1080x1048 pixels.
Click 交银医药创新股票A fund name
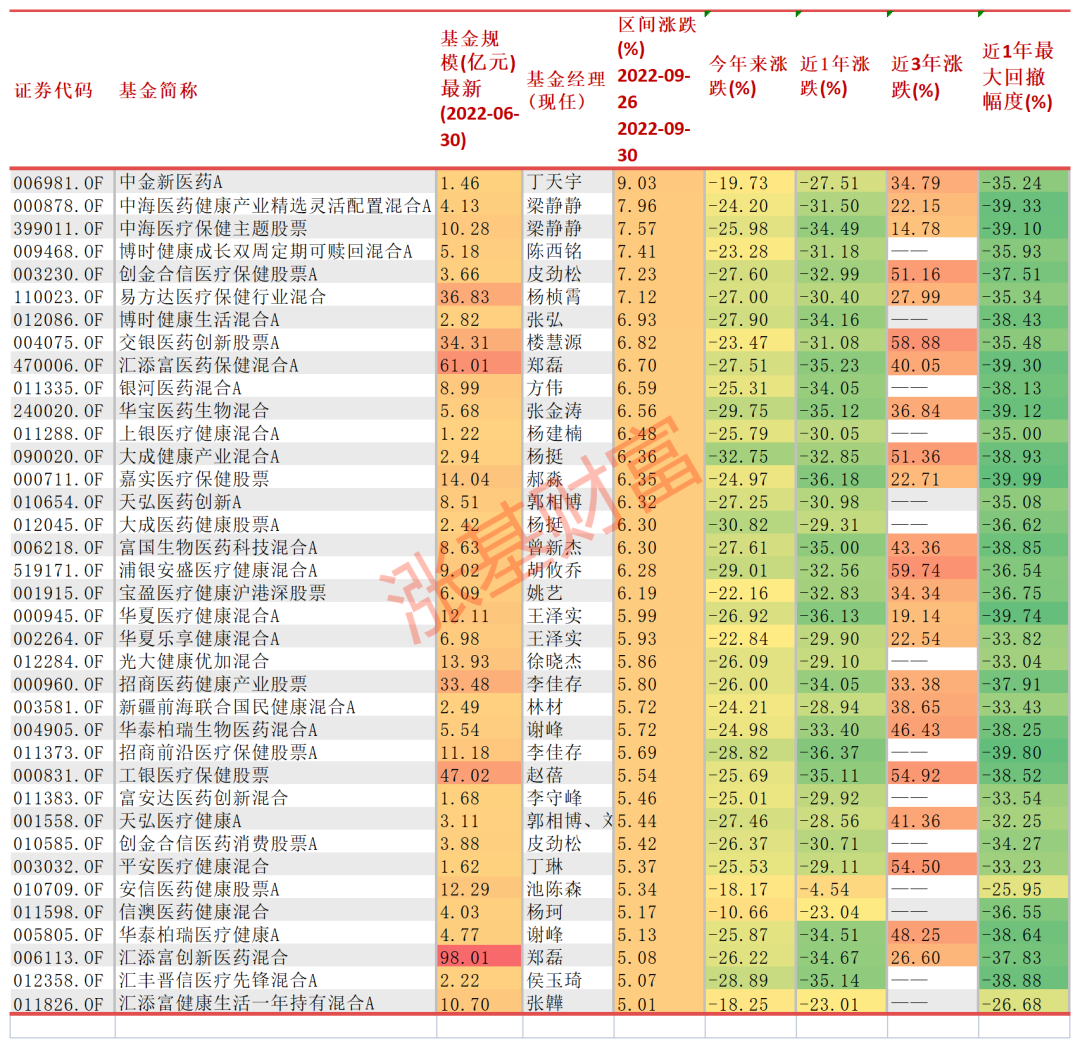tap(198, 342)
